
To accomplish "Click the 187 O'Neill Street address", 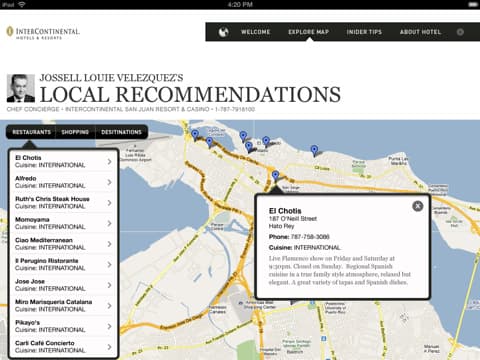I will coord(293,219).
